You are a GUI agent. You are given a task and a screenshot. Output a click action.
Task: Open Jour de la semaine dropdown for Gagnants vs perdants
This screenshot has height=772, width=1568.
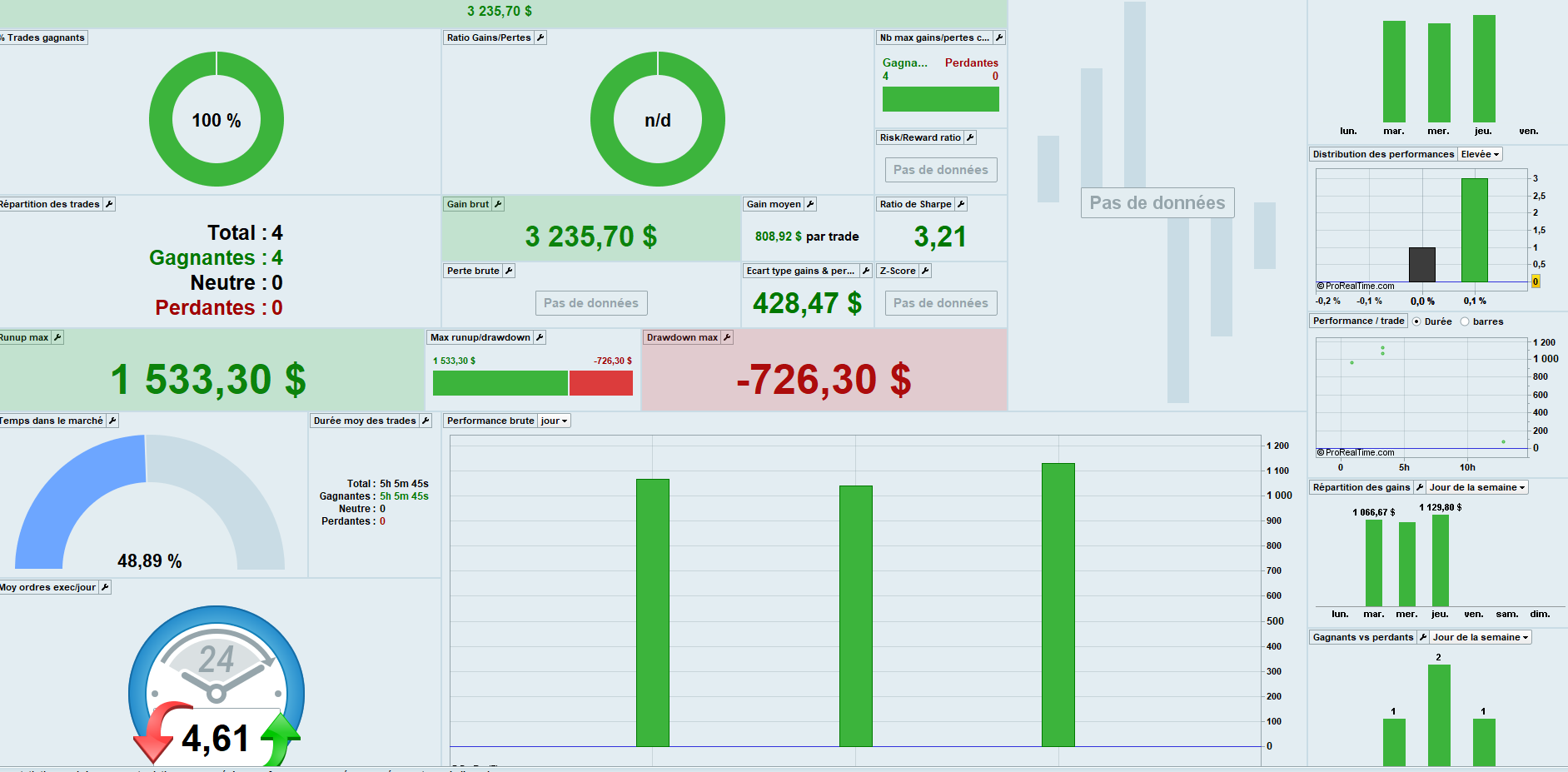click(x=1481, y=637)
